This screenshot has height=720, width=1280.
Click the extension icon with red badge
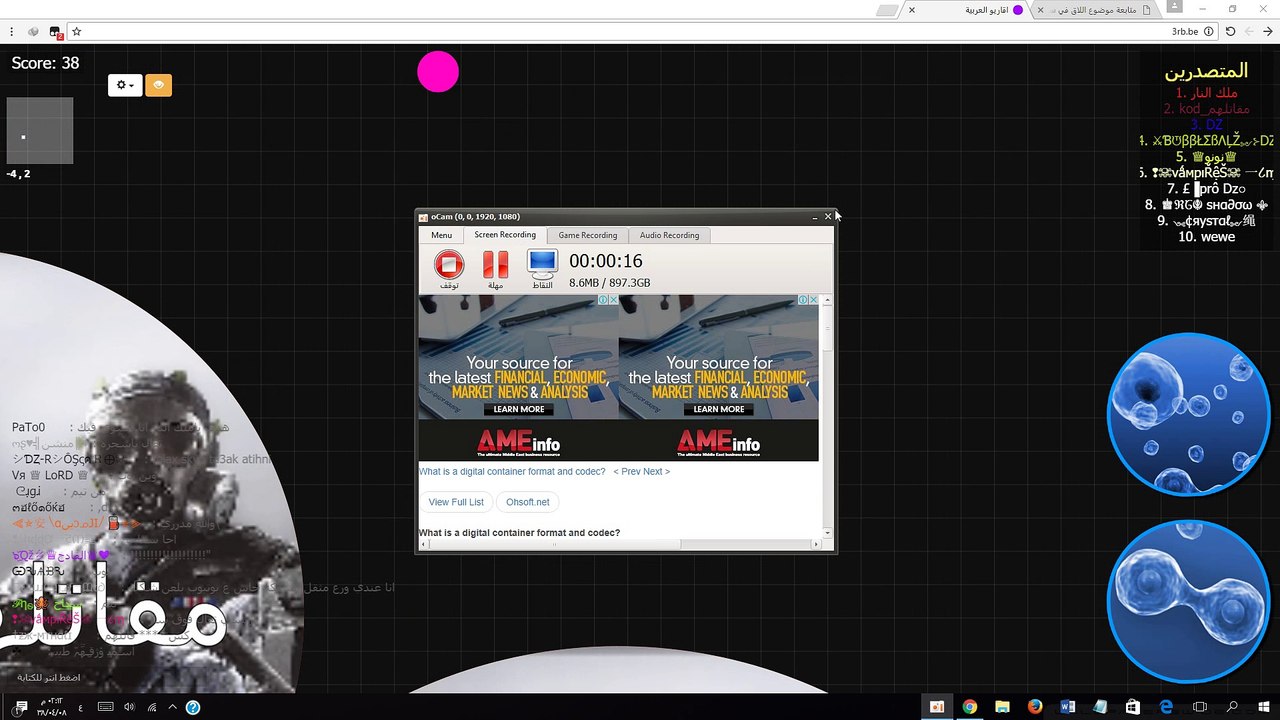pos(55,32)
